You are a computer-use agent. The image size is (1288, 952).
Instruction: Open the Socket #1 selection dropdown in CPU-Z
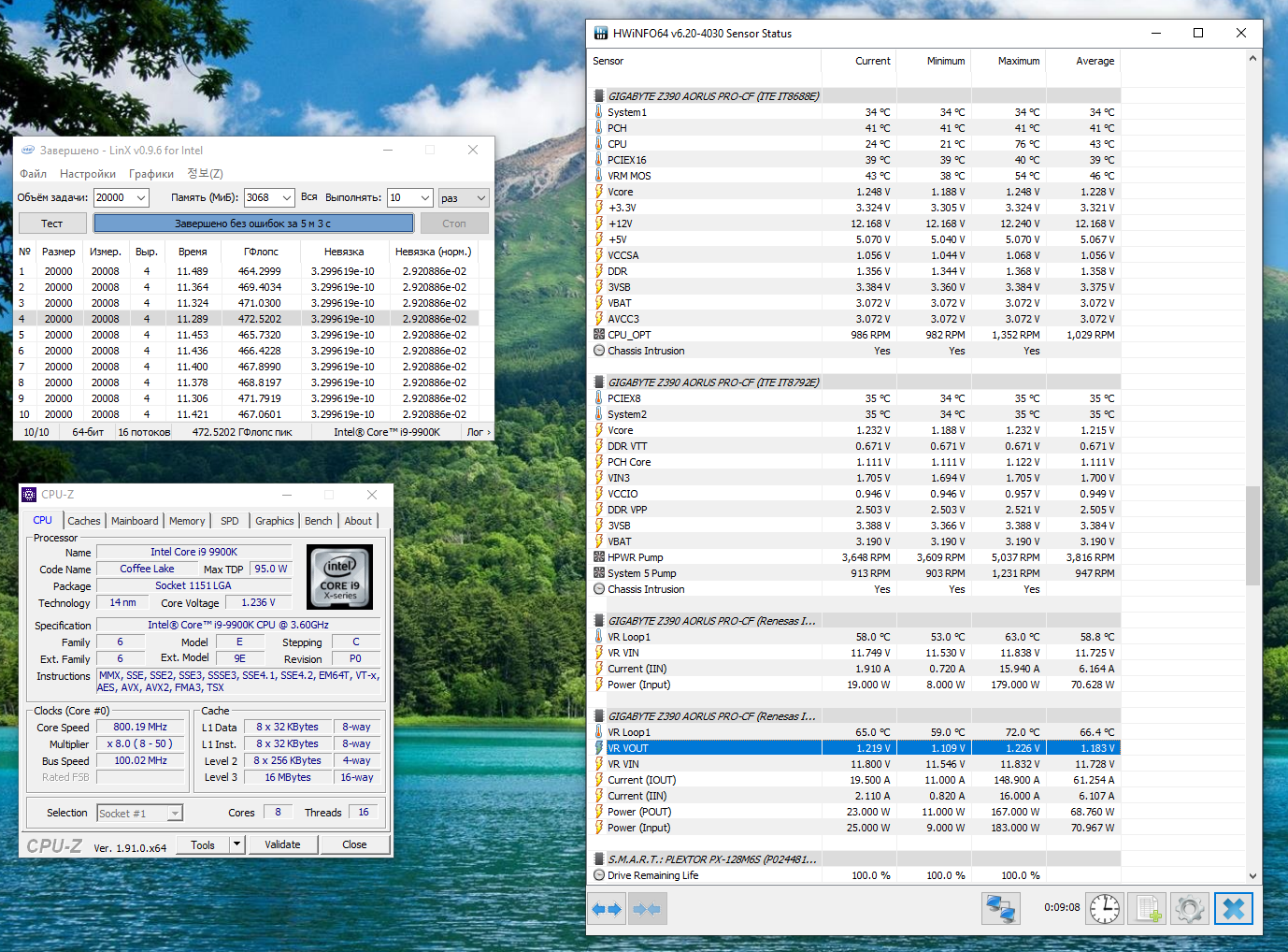tap(175, 814)
